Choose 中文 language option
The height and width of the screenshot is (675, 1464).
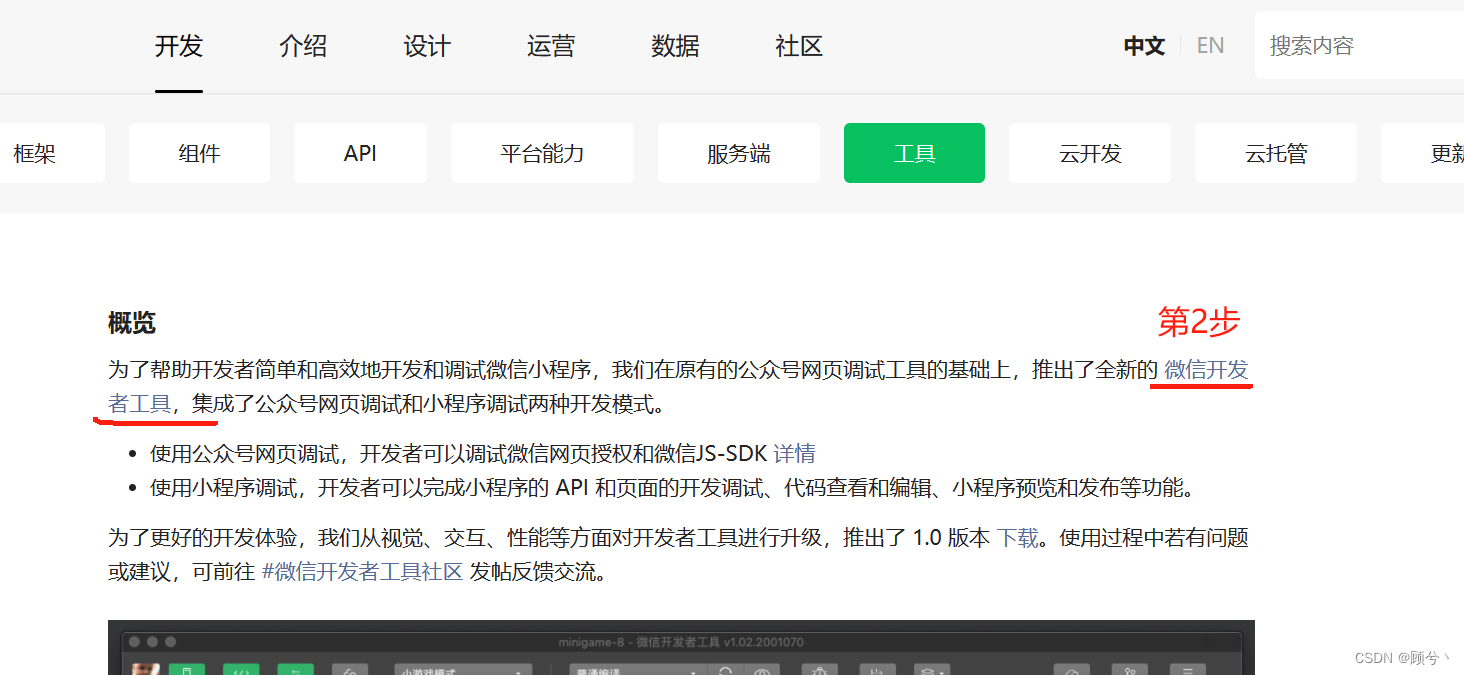click(x=1144, y=46)
